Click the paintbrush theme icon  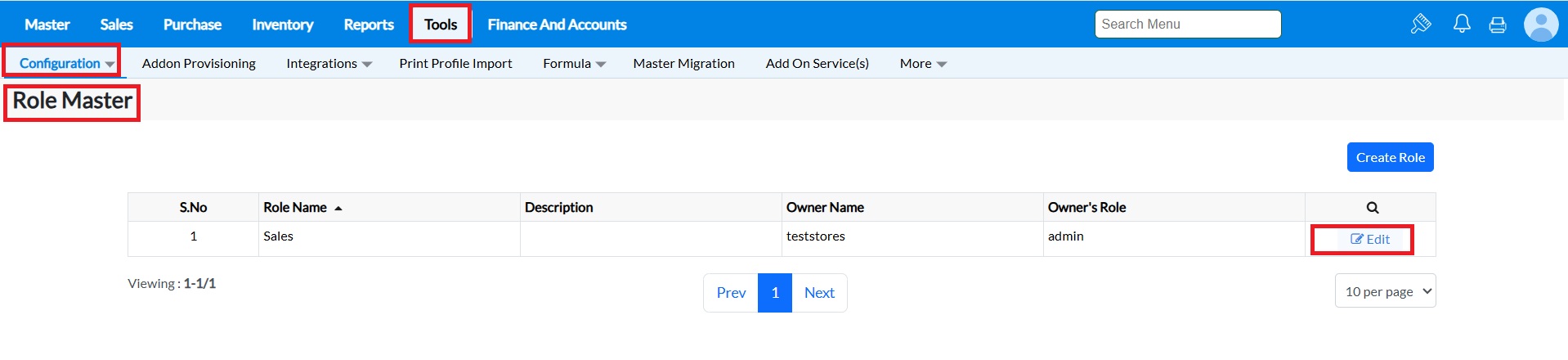click(1421, 24)
